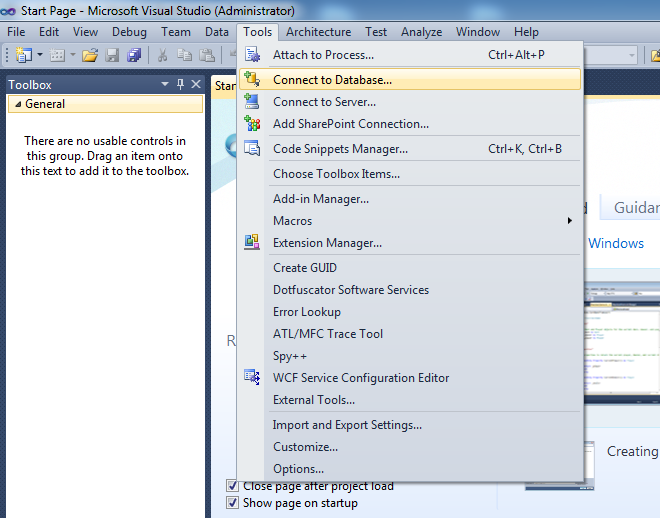
Task: Select Choose Toolbox Items menu entry
Action: [410, 174]
